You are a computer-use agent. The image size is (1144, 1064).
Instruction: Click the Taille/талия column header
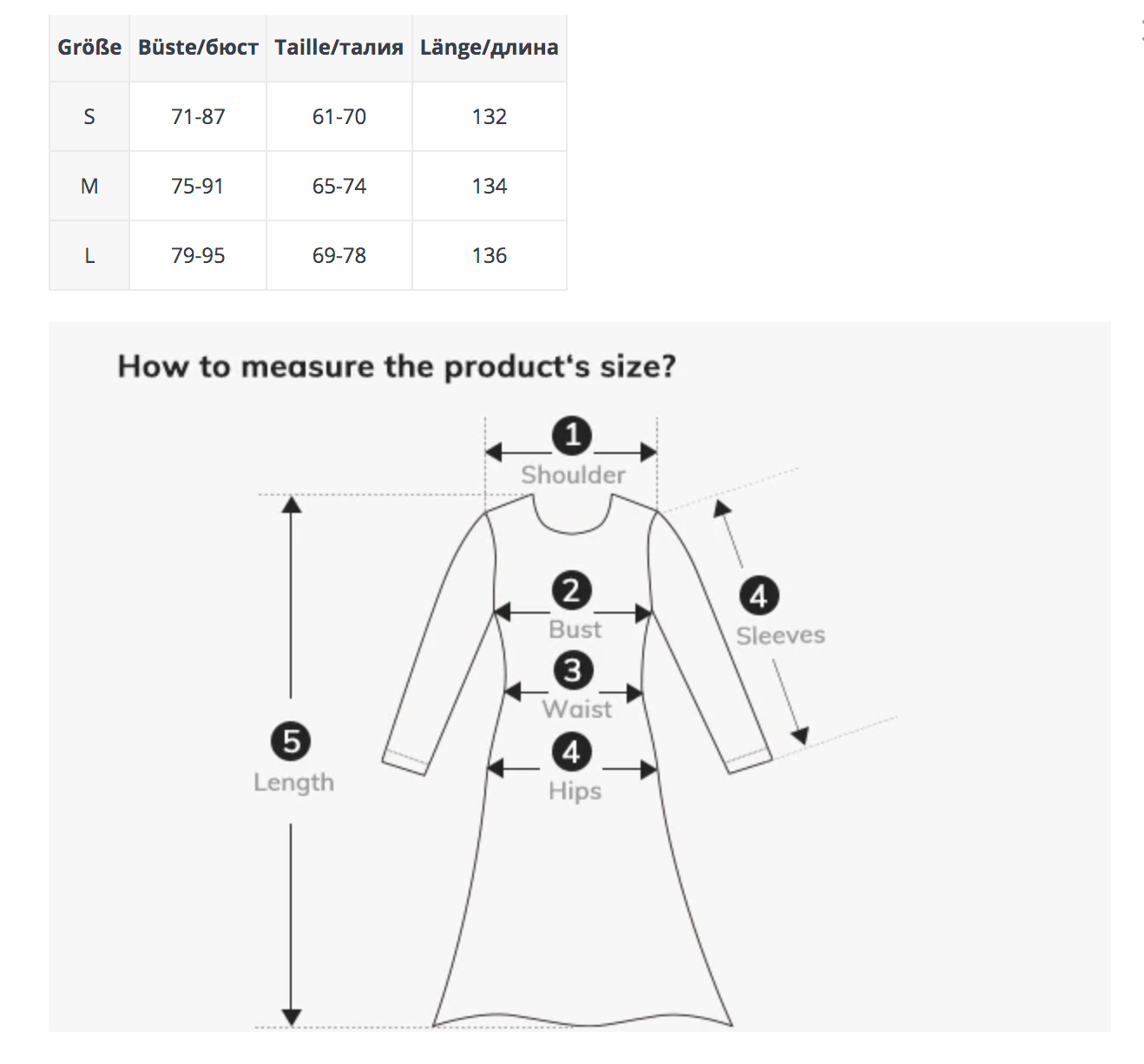(339, 48)
